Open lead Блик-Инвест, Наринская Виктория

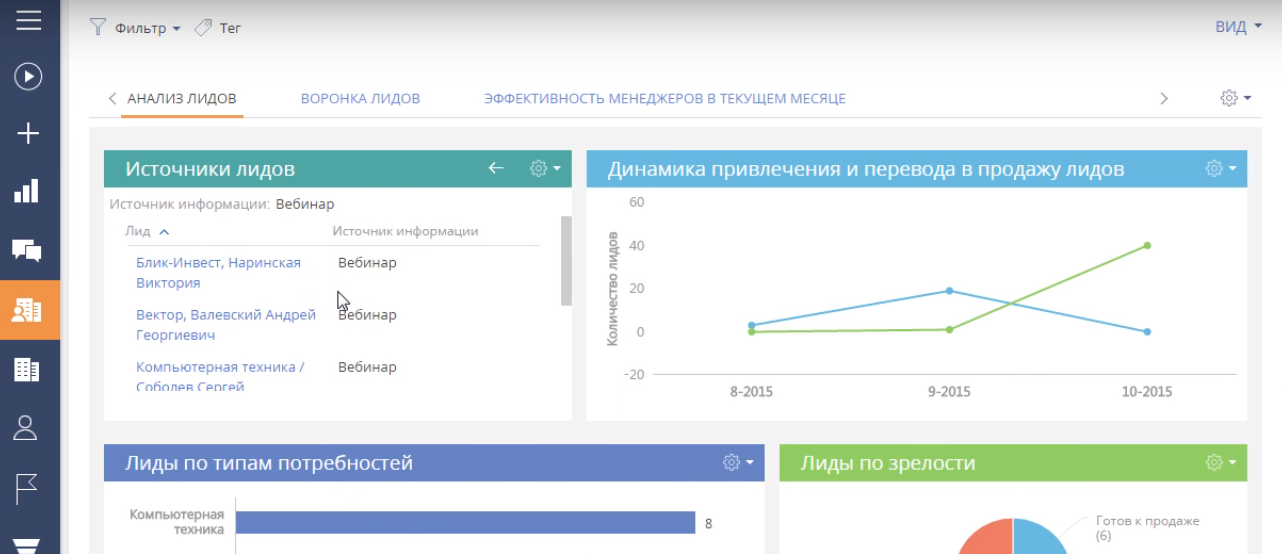pos(218,272)
